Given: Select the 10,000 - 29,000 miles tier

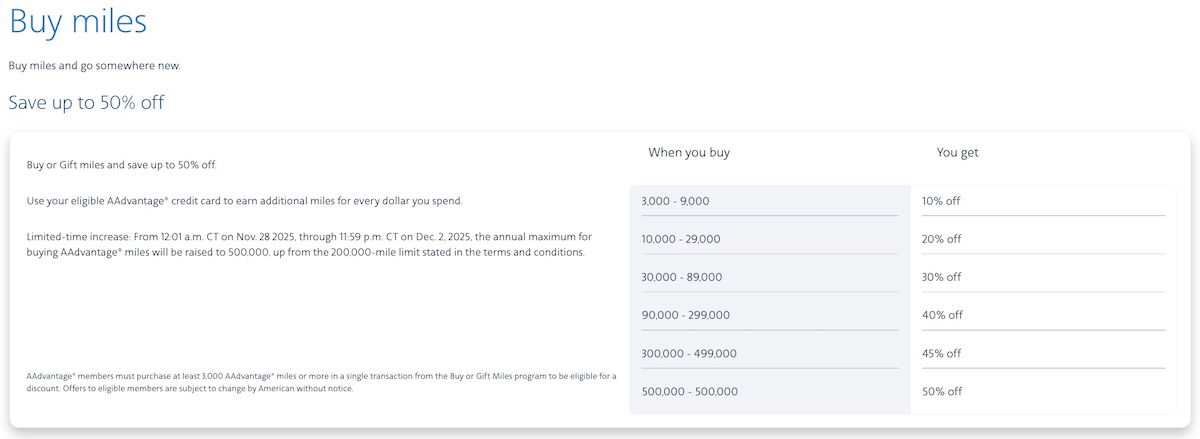Looking at the screenshot, I should (680, 239).
